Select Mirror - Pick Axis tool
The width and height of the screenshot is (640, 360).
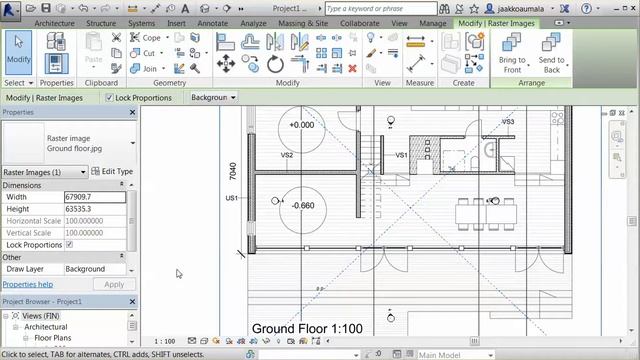tap(275, 42)
